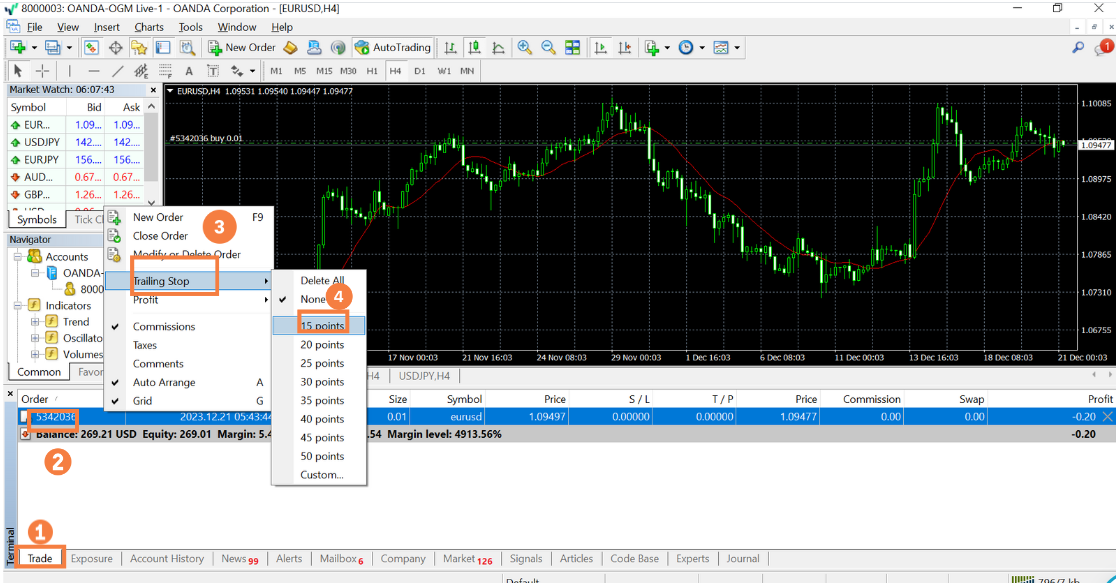Switch timeframe to W1
Screen dimensions: 1116x583
[444, 70]
